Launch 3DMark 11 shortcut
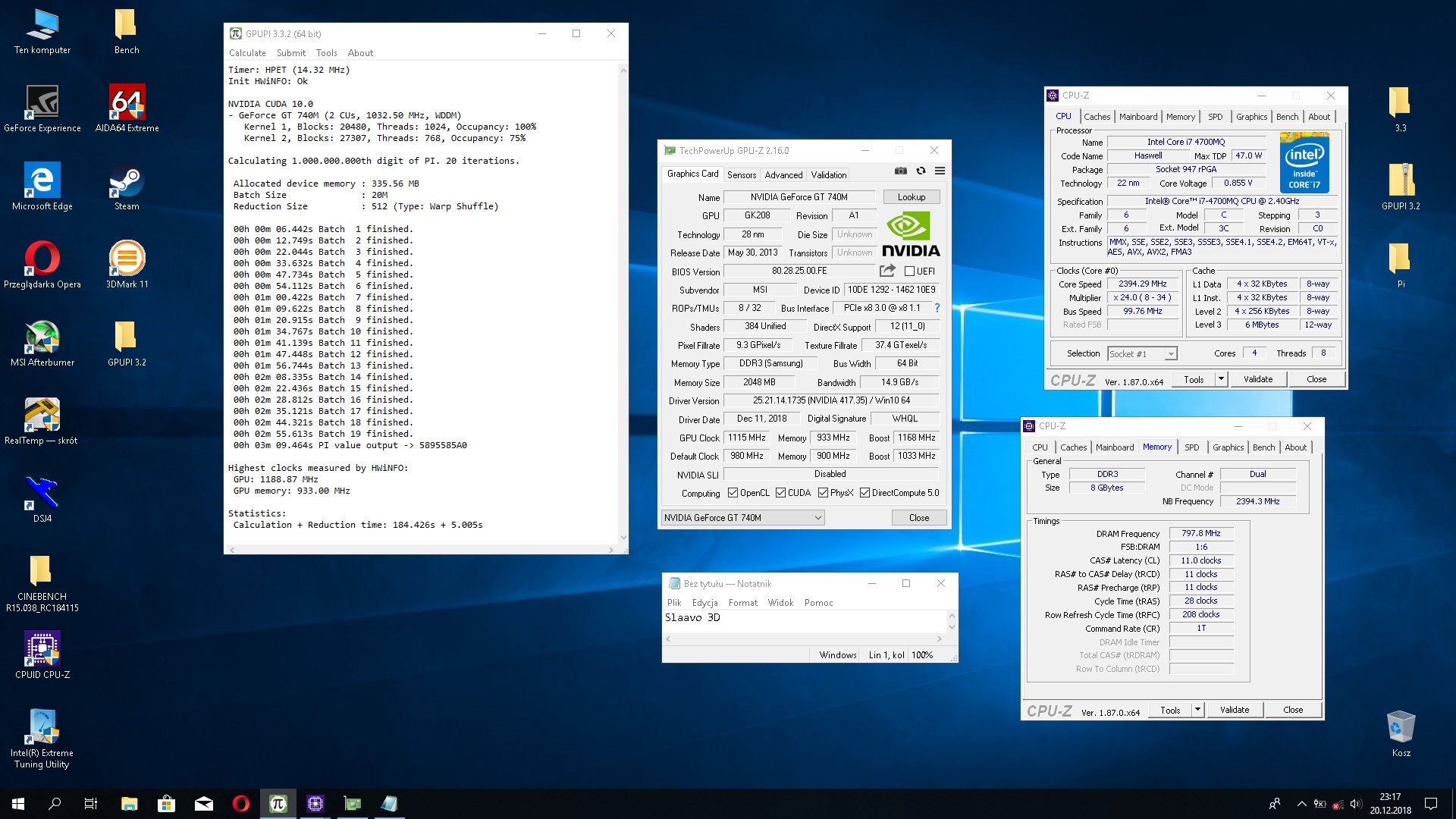 [127, 265]
